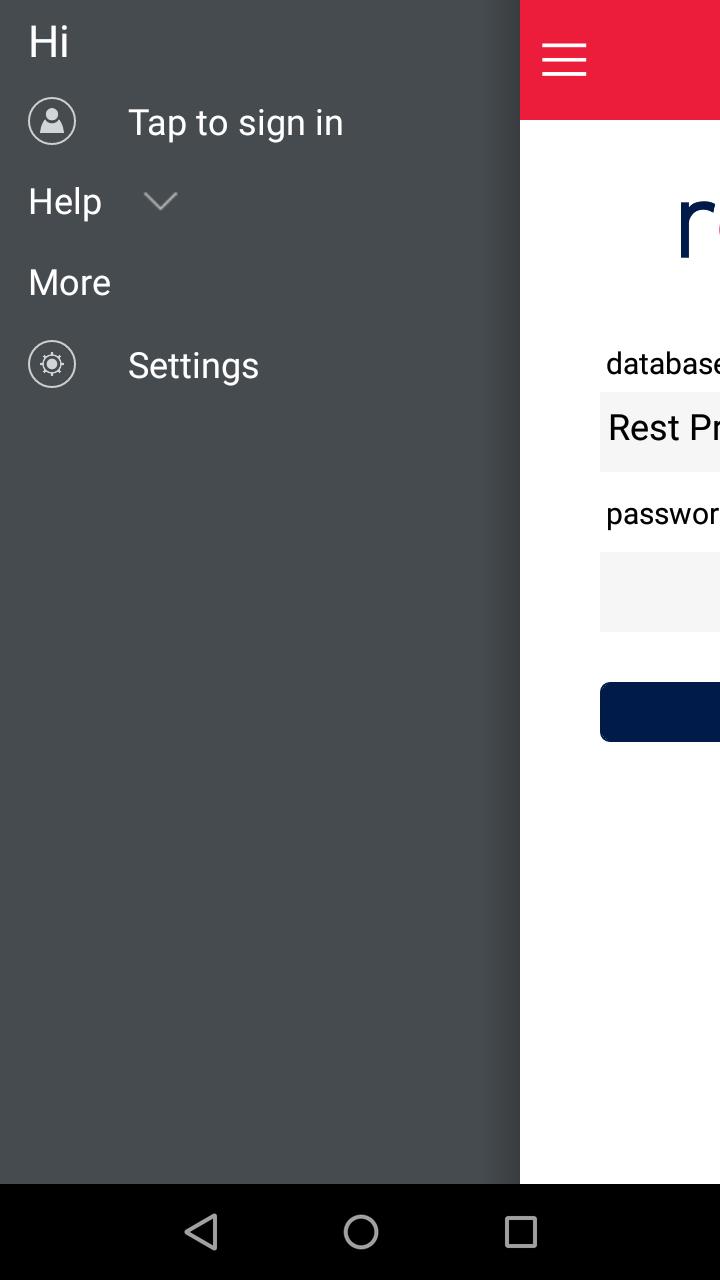Tap the dark navy login button

click(x=660, y=712)
